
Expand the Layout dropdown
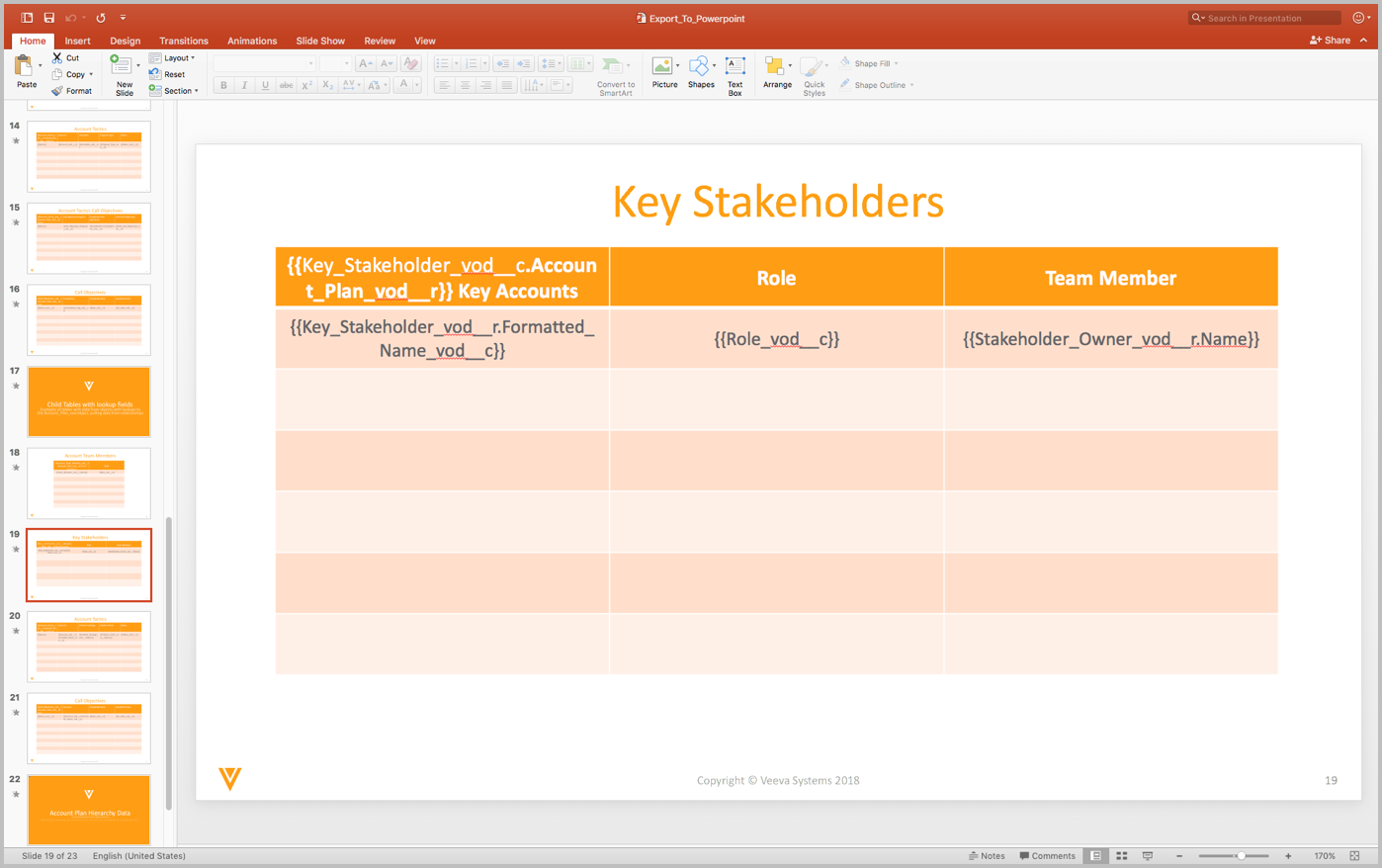pos(176,58)
